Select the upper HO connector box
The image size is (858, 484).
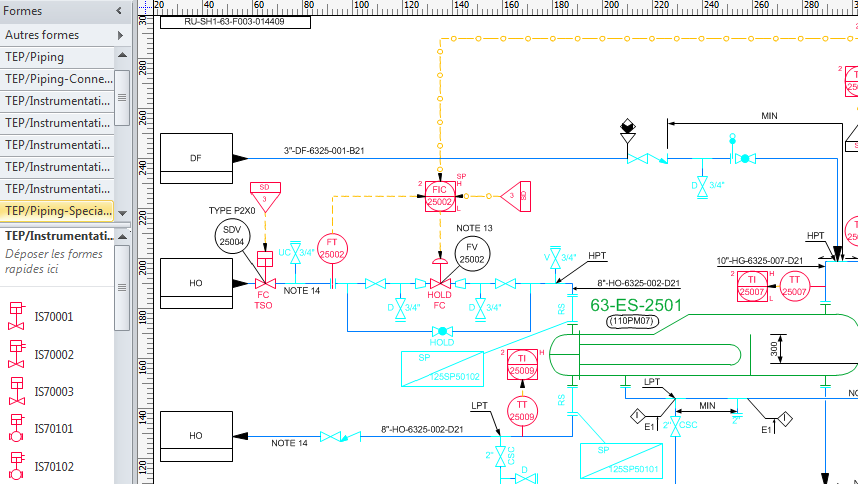pyautogui.click(x=196, y=283)
